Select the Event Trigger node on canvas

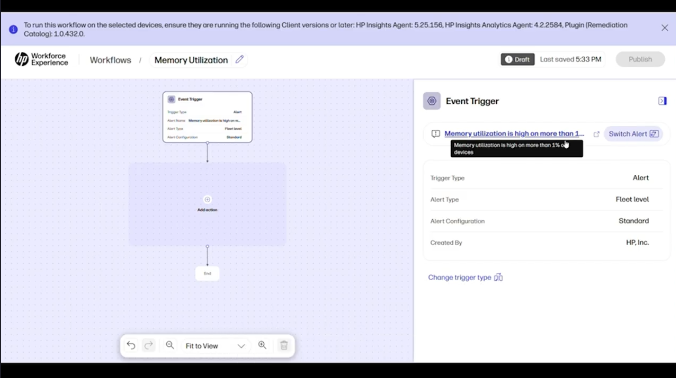(x=207, y=117)
